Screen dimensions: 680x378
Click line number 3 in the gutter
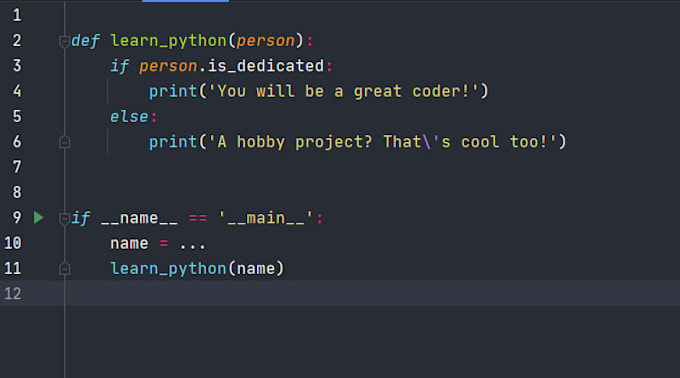(x=17, y=66)
